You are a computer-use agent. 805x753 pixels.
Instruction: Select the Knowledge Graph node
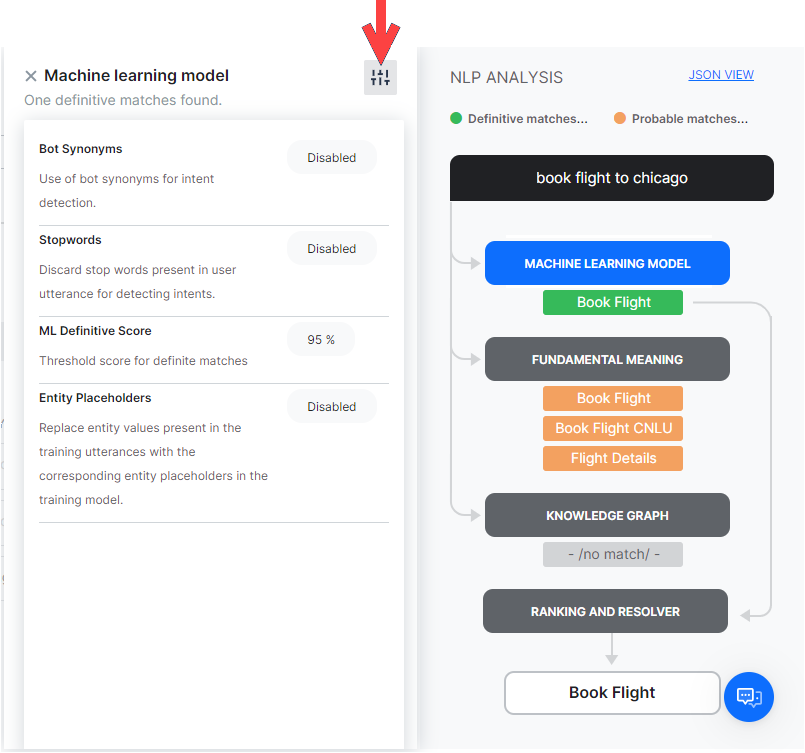coord(607,516)
